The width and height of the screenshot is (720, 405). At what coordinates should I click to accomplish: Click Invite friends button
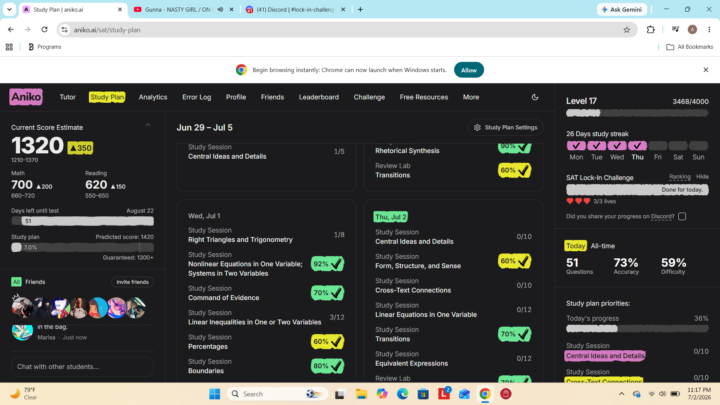tap(132, 282)
